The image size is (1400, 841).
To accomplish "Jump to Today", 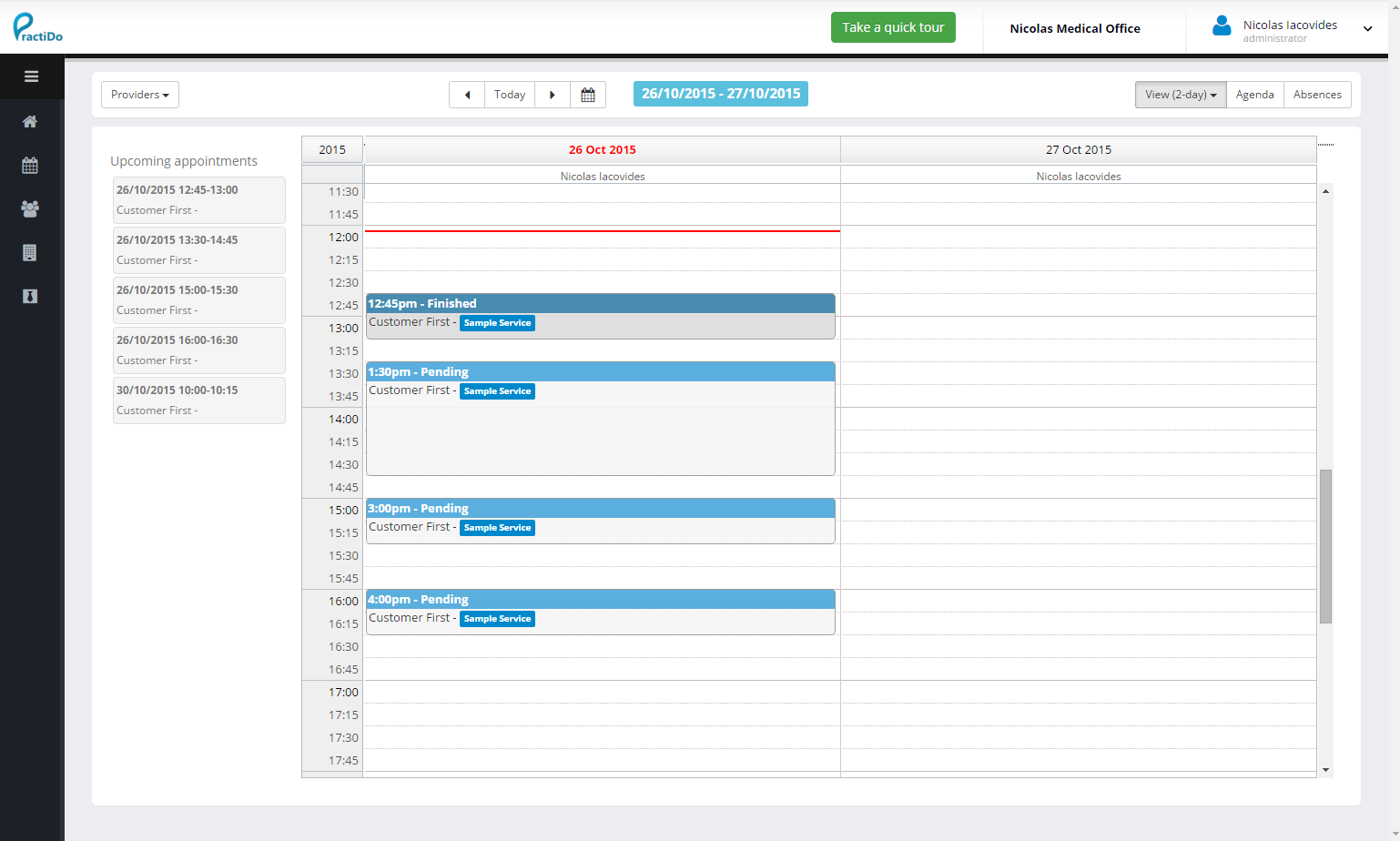I will [x=510, y=95].
